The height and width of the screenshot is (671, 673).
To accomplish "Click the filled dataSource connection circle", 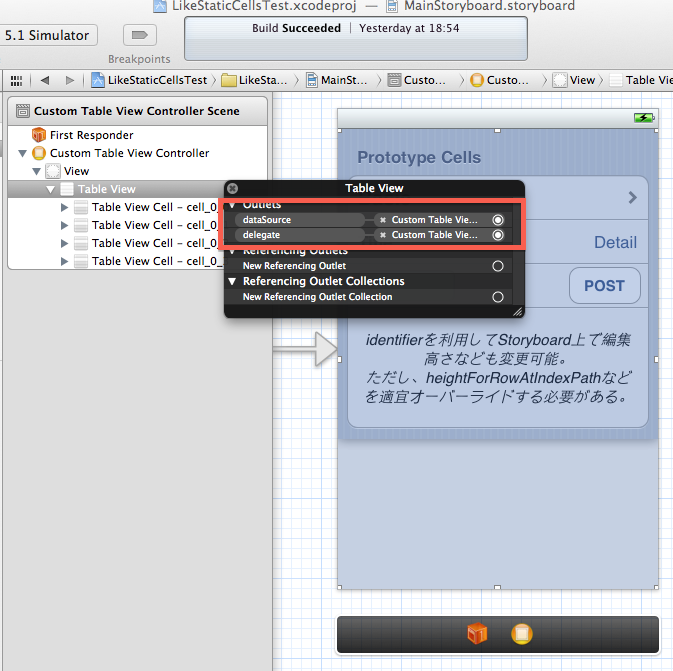I will point(498,220).
